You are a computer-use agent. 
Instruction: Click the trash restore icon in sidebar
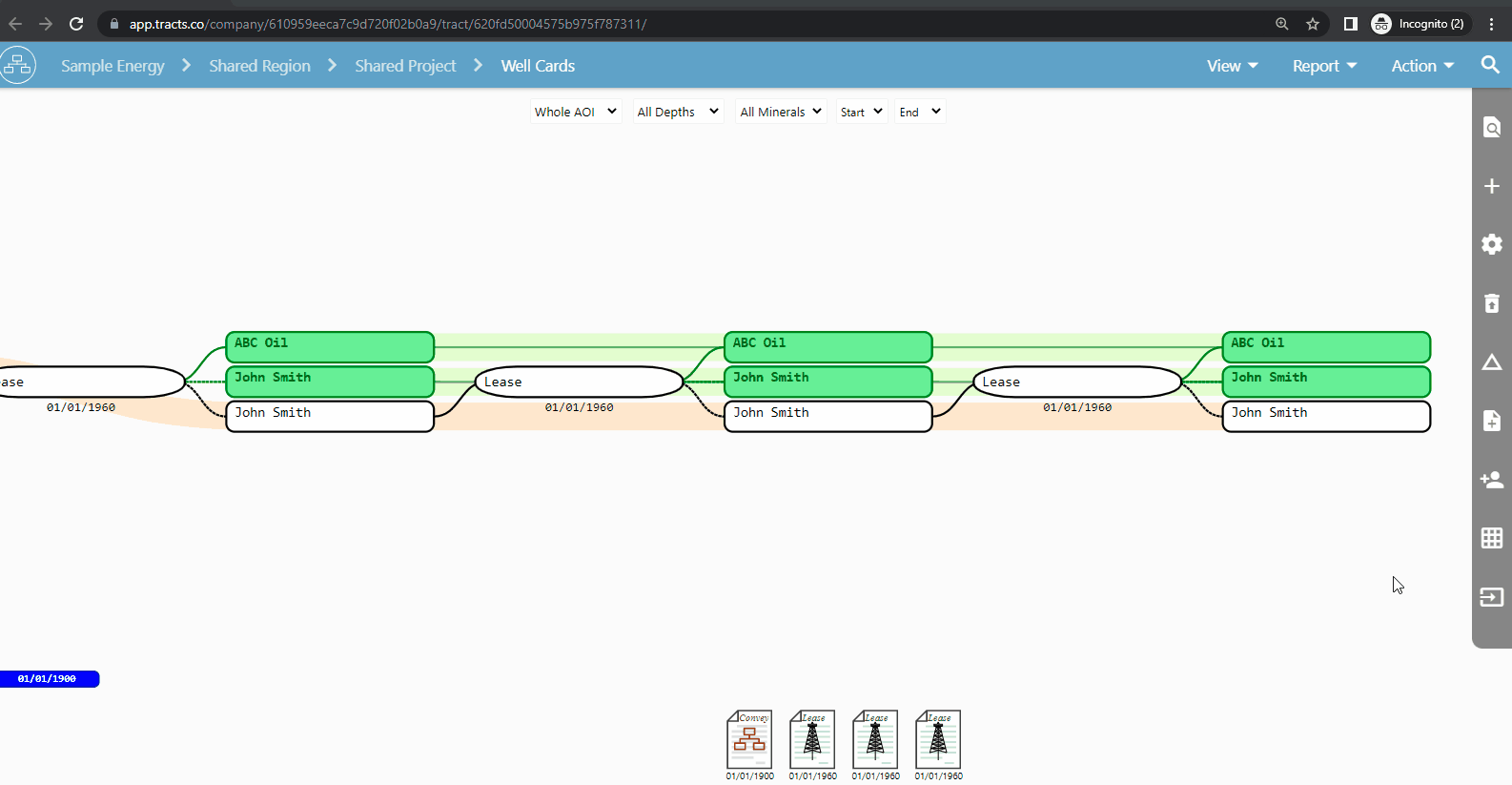click(x=1492, y=303)
